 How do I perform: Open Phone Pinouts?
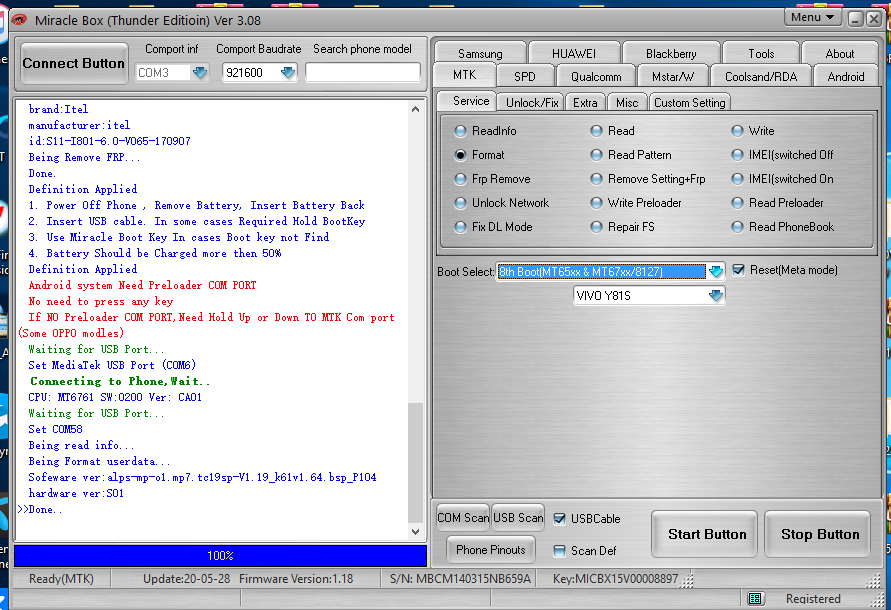[x=490, y=550]
